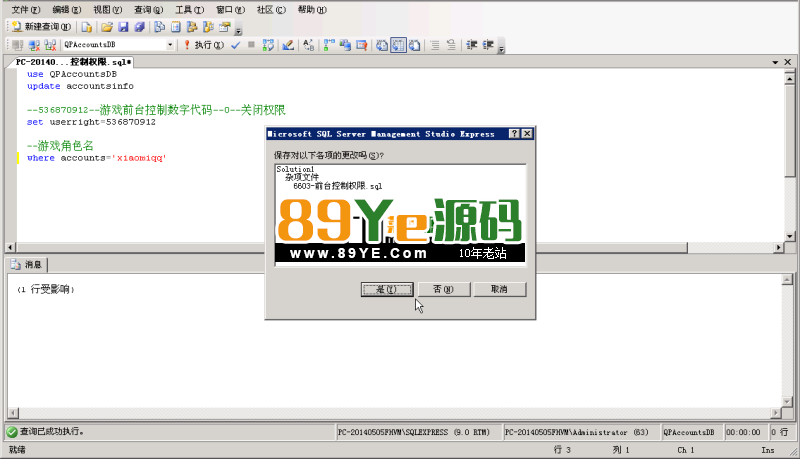Select '6603-前台控制权限.sql' in the save list
800x459 pixels.
tap(337, 186)
